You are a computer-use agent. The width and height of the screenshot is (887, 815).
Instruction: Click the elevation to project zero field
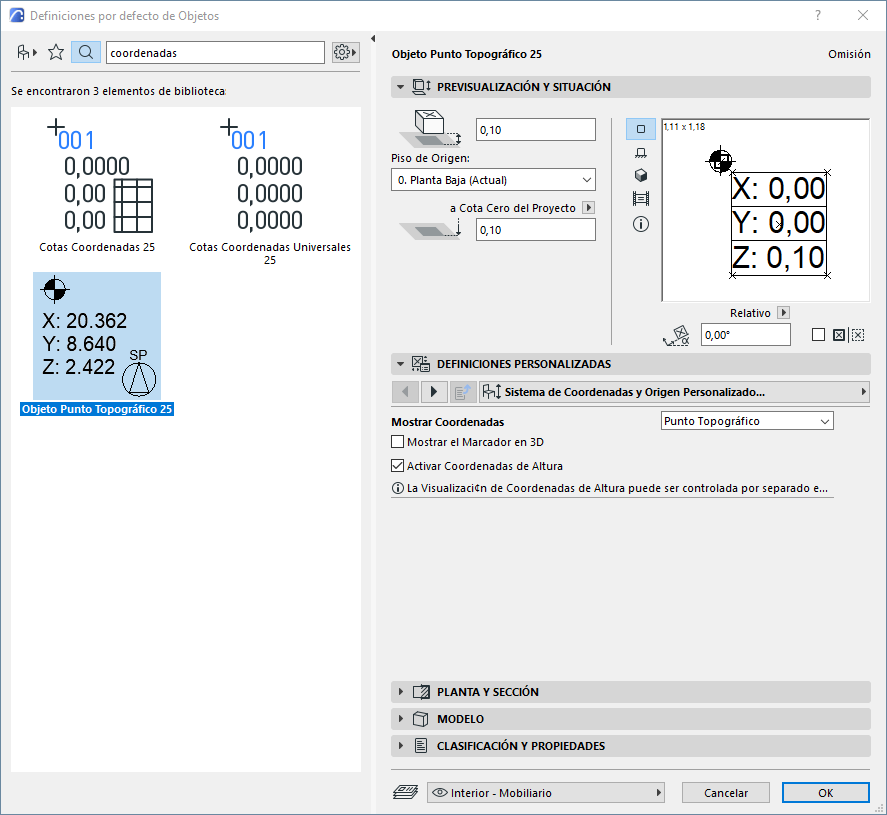coord(536,230)
